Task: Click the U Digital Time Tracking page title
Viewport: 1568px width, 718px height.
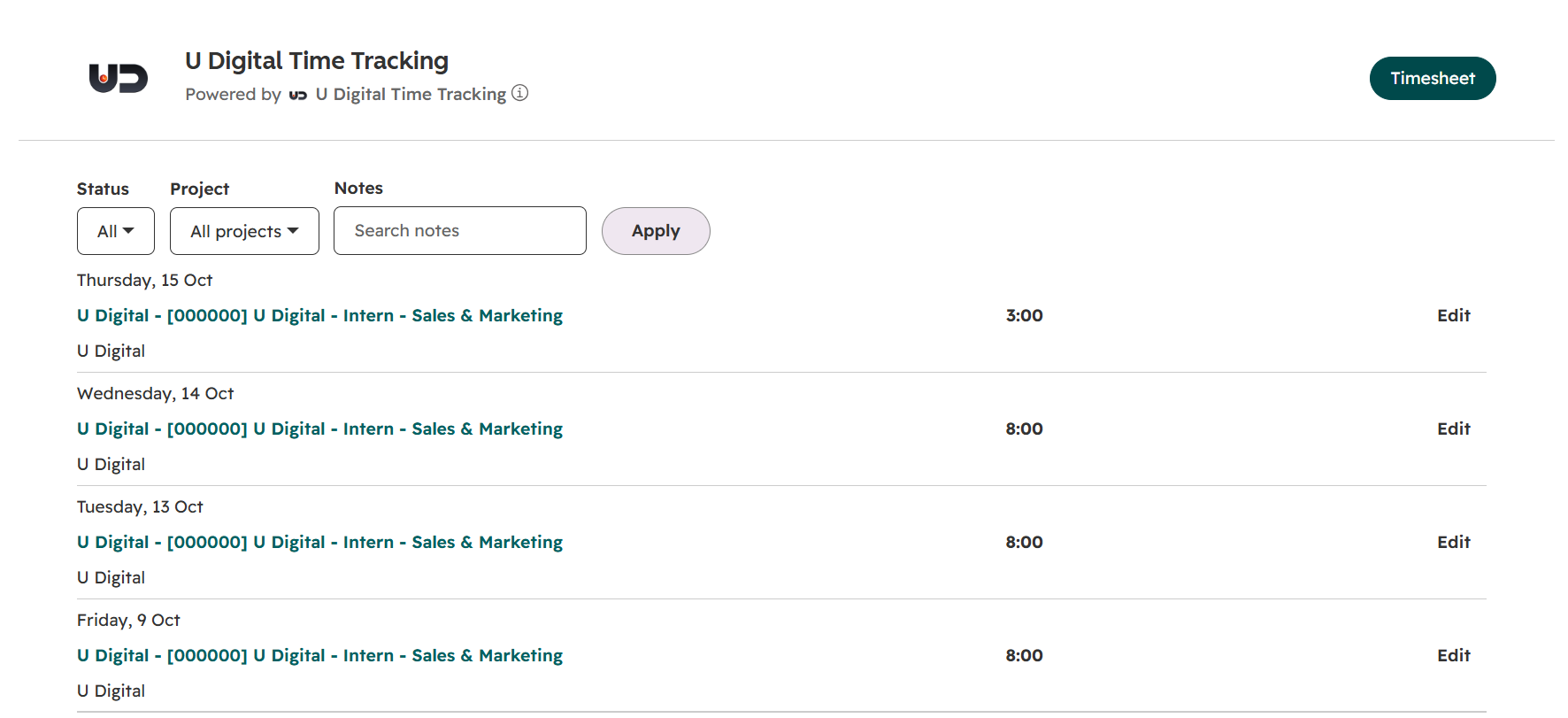Action: point(317,60)
